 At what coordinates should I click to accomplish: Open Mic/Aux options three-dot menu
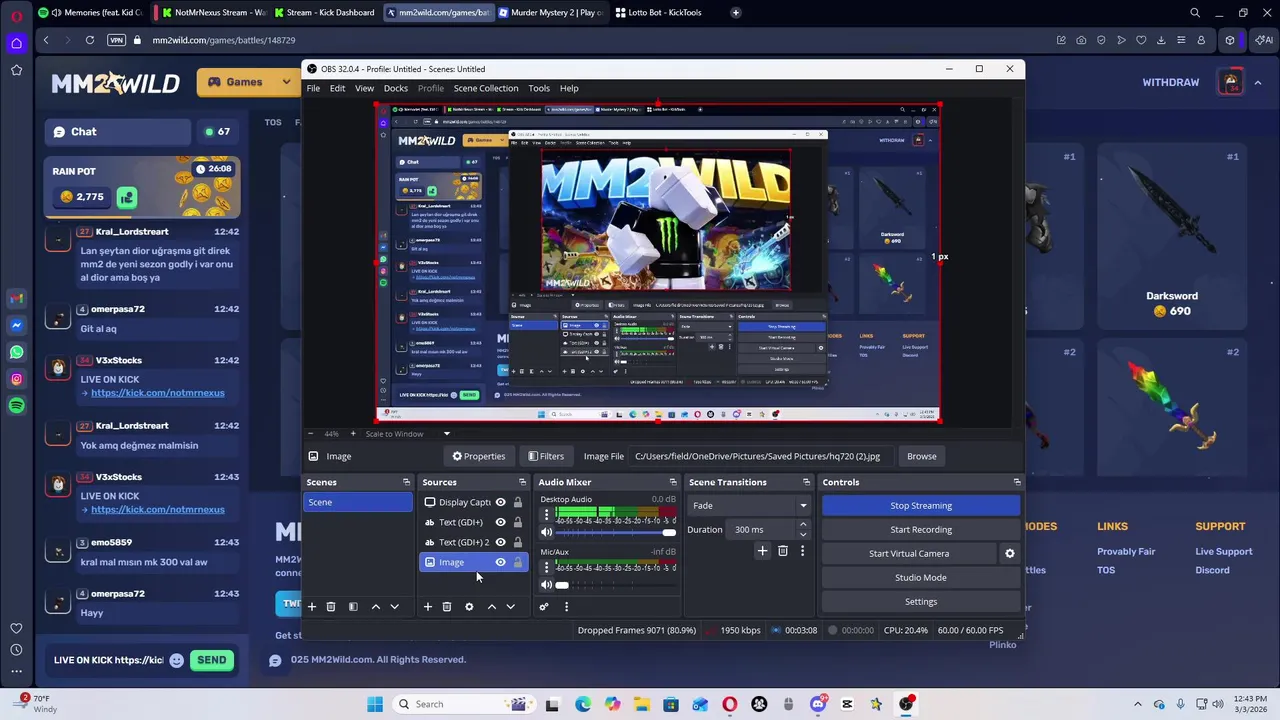(546, 568)
